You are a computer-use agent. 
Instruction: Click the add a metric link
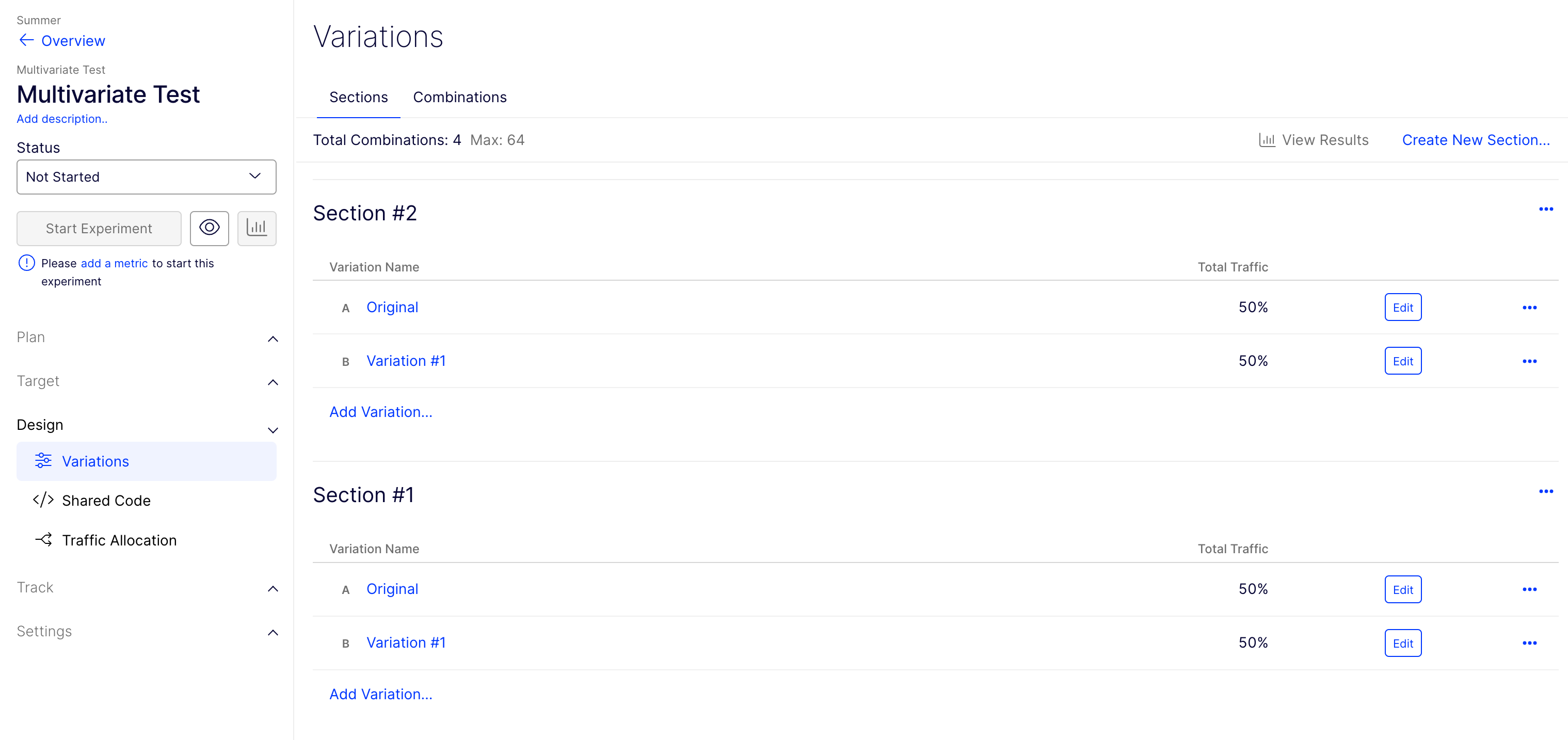114,263
